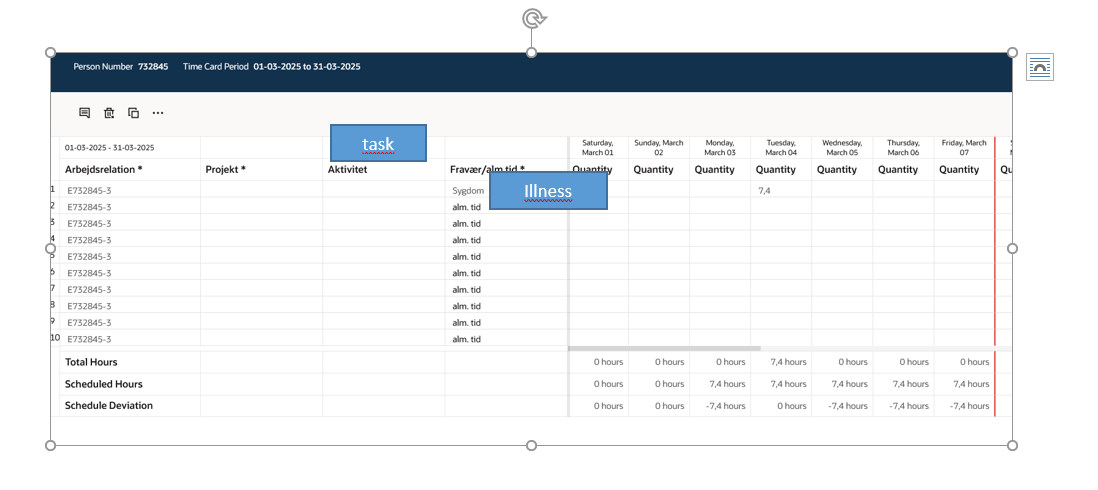
Task: Click the "Tuesday, March 04" day header
Action: tap(781, 148)
